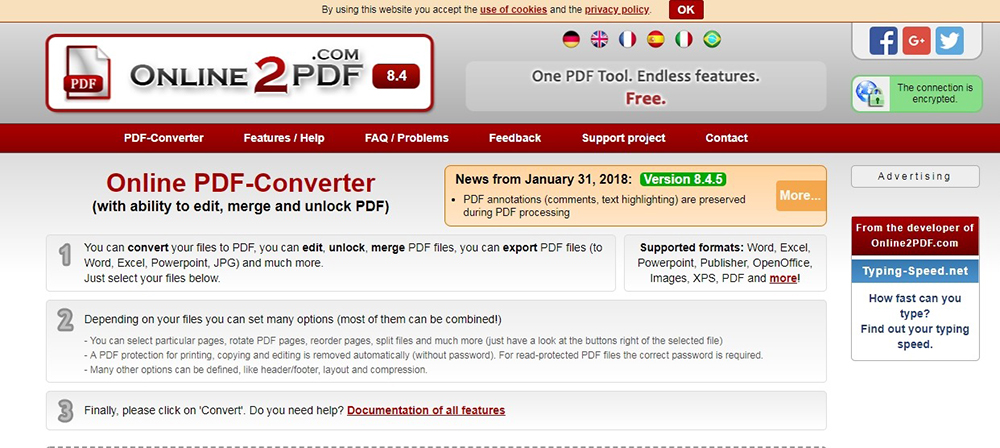
Task: Click the Online2PDF logo
Action: tap(240, 73)
